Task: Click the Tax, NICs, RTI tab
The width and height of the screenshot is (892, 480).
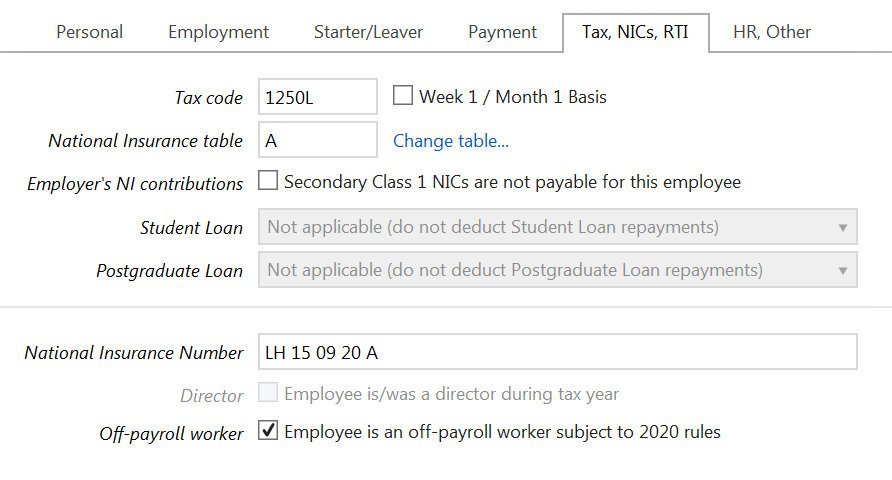Action: (x=635, y=32)
